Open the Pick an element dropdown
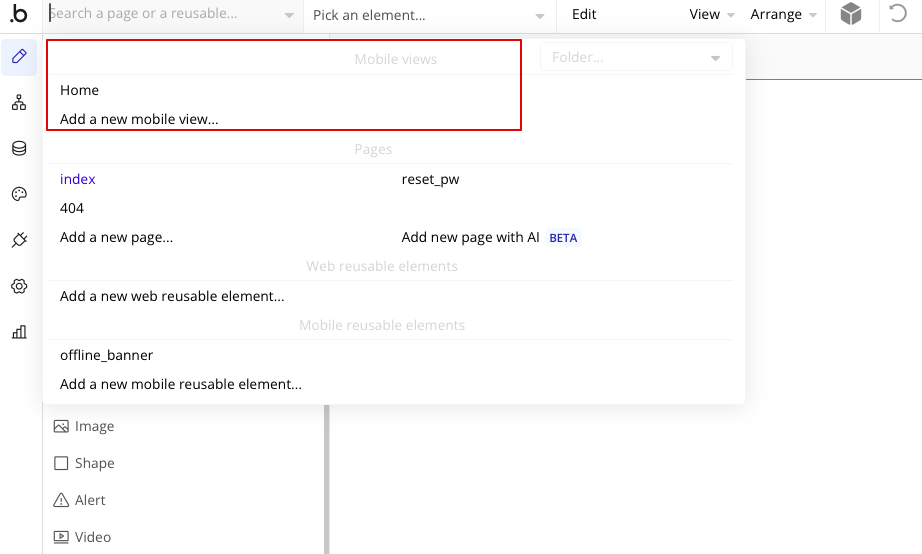 (430, 15)
